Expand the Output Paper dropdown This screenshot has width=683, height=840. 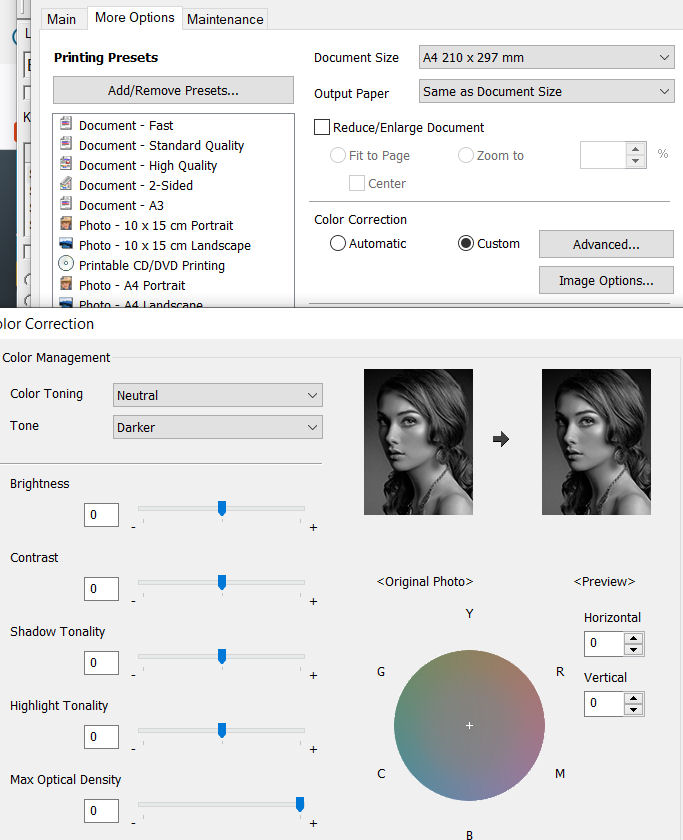click(546, 92)
